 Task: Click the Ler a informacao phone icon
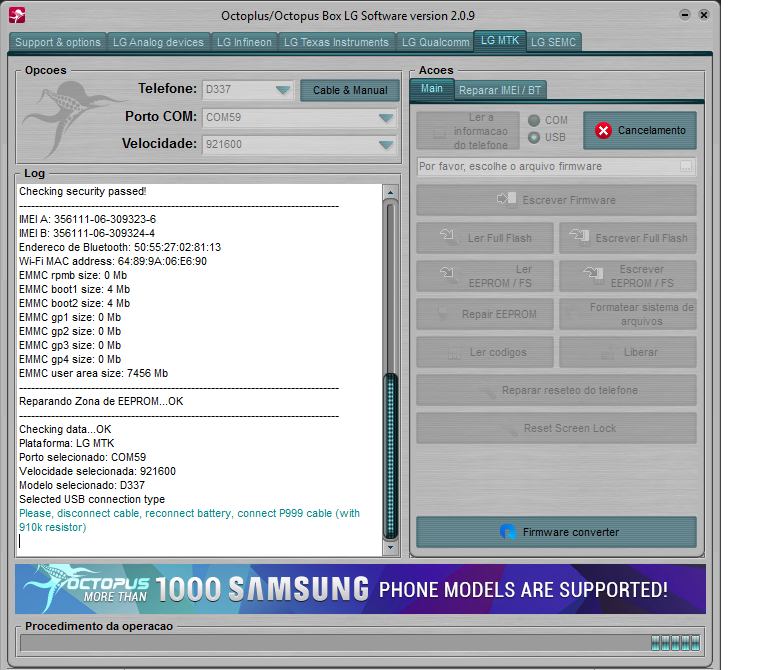439,132
